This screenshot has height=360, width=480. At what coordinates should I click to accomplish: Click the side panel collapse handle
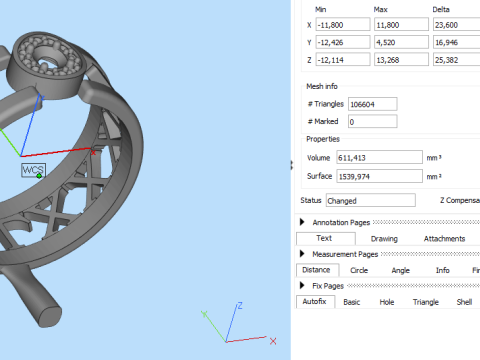pos(292,165)
